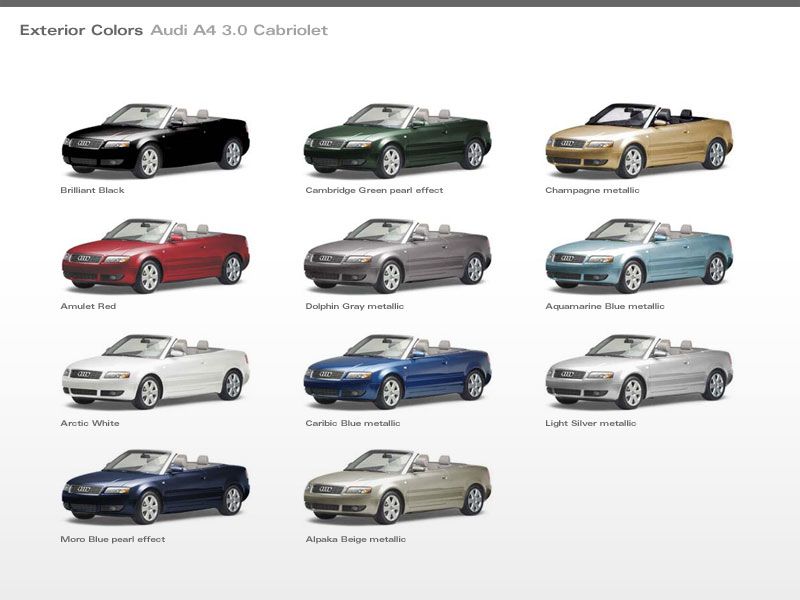Click the Amulet Red caption
Screen dimensions: 800x600
coord(88,306)
